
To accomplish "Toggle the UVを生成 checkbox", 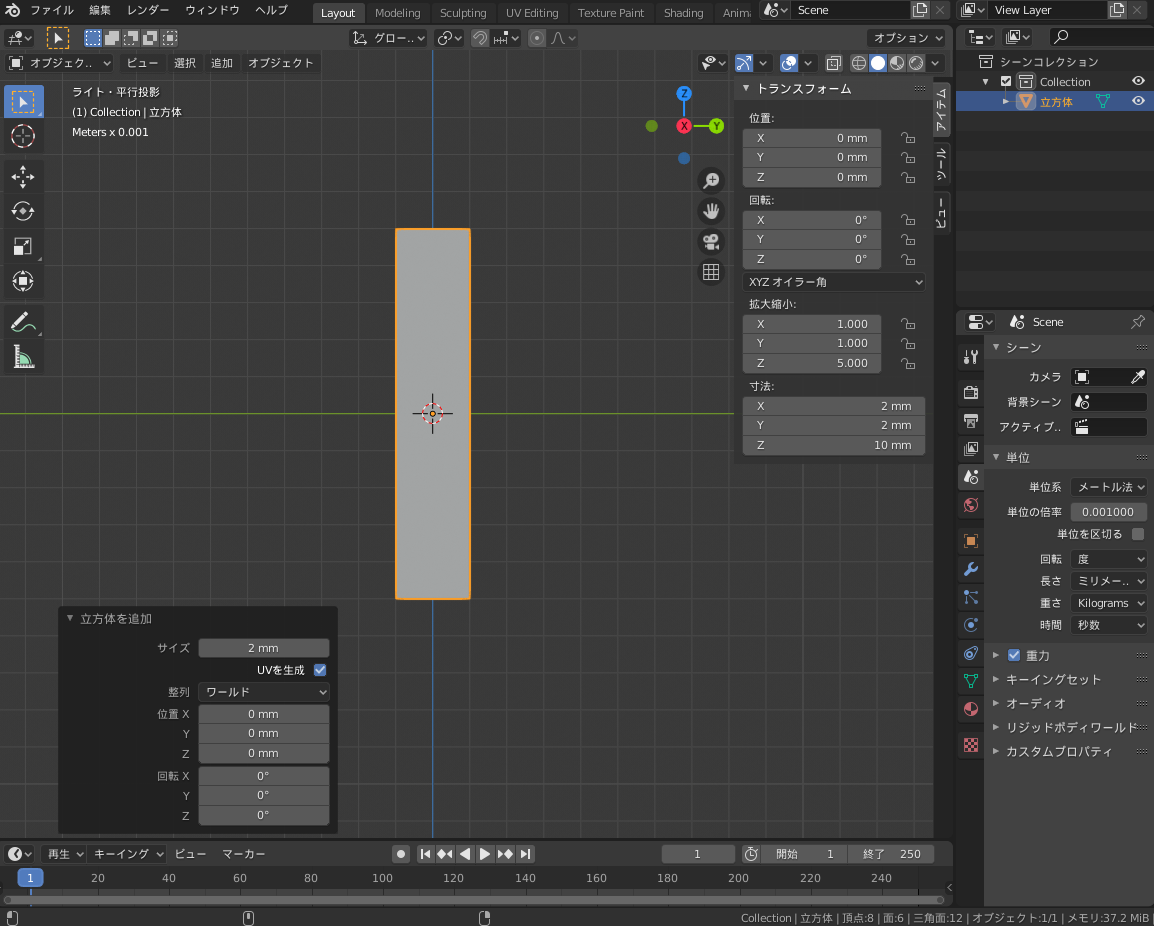I will point(320,670).
